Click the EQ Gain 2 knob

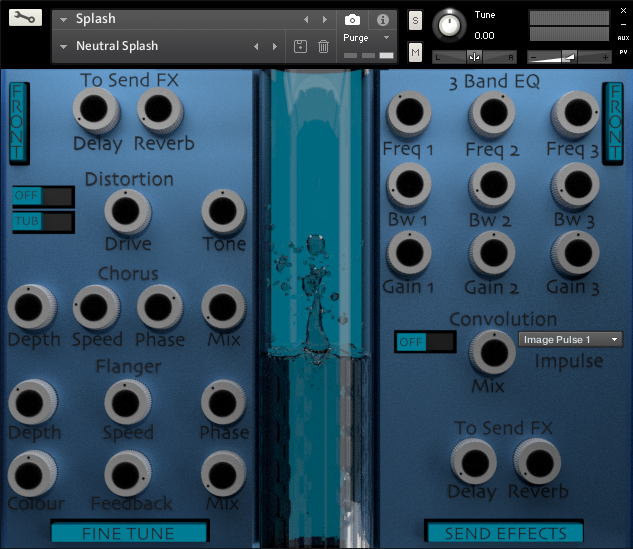point(491,254)
